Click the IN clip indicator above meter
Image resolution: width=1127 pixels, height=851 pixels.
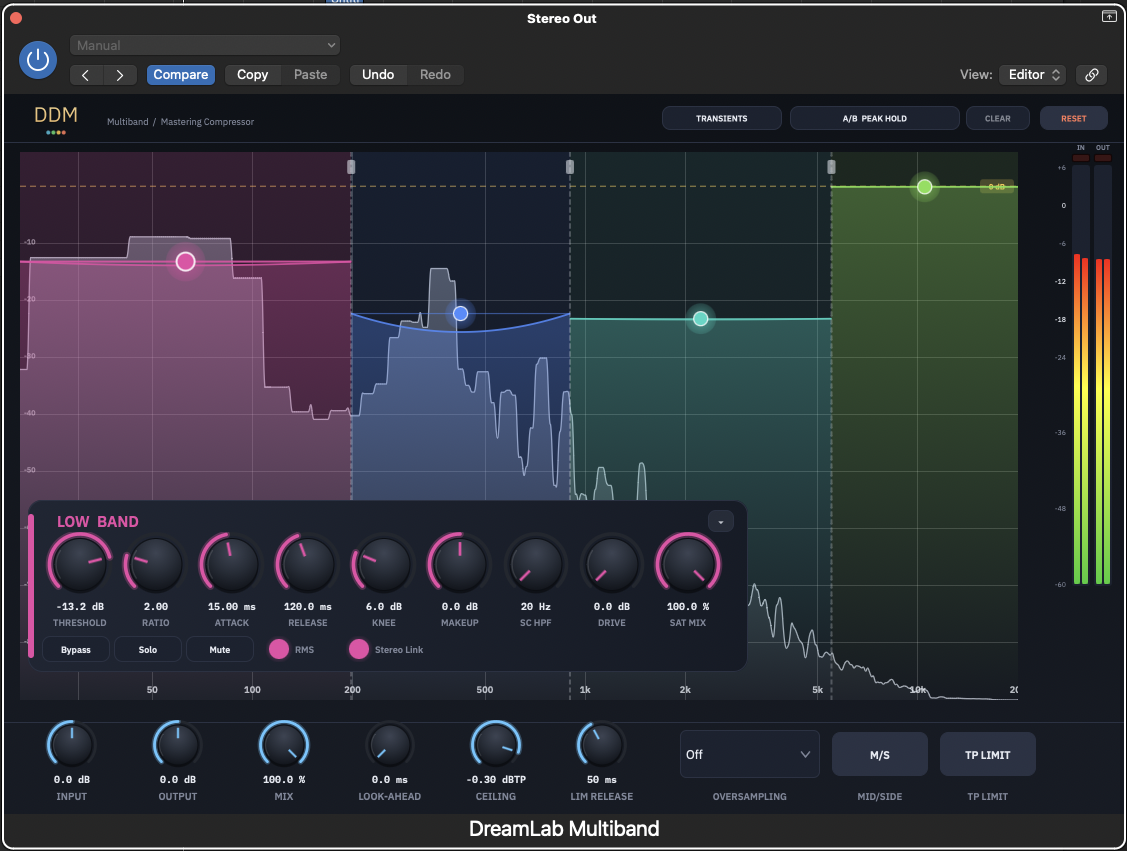(1081, 157)
